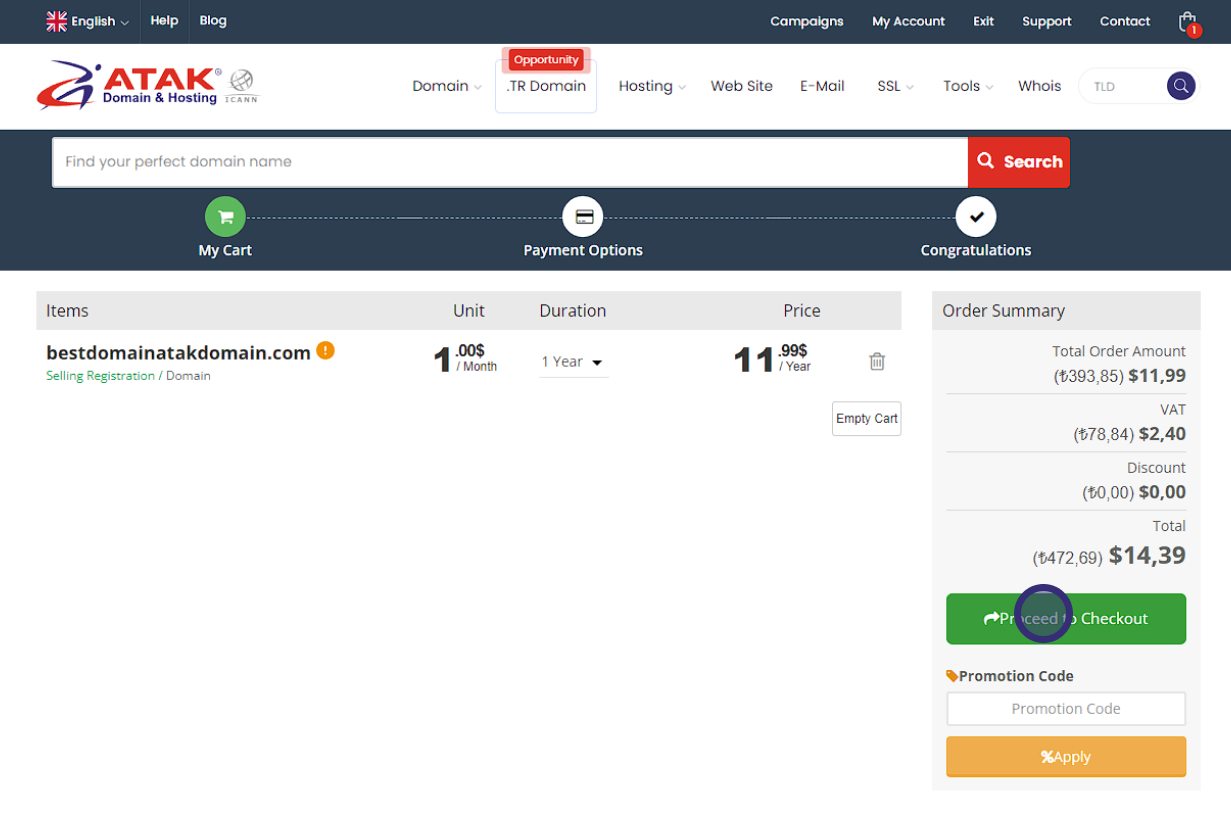Viewport: 1231px width, 815px height.
Task: Open the Help link in top bar
Action: 164,20
